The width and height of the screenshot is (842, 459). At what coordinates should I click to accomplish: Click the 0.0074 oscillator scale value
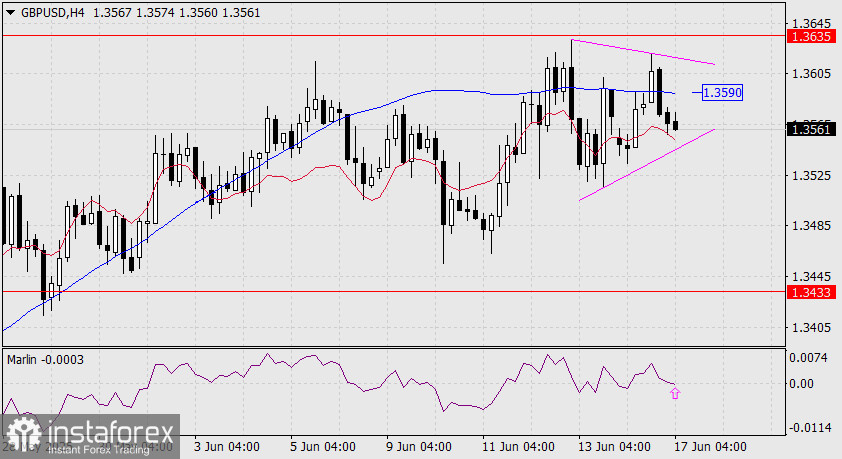809,358
